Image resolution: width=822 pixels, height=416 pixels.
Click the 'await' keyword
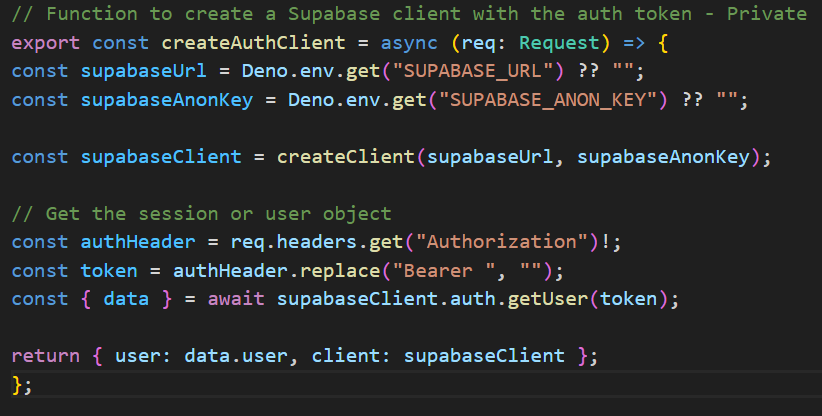[x=236, y=299]
